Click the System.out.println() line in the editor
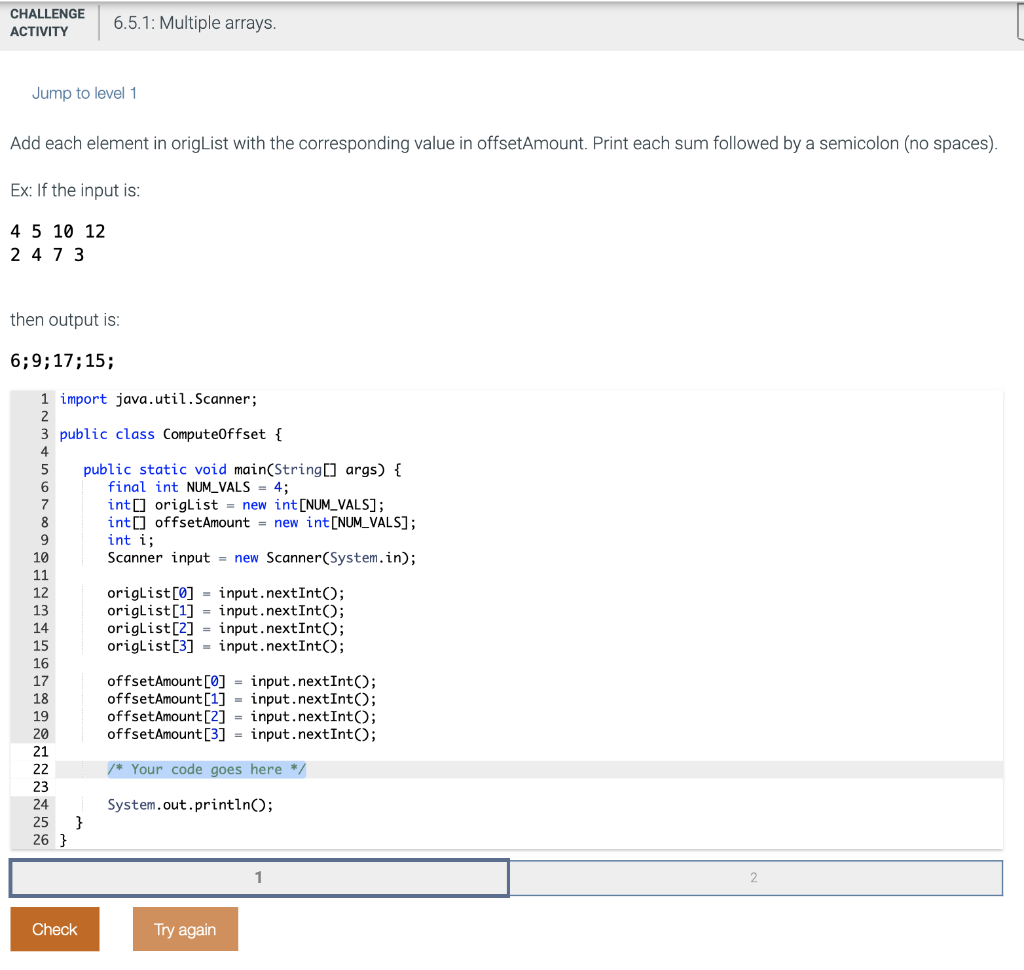This screenshot has width=1024, height=970. (x=190, y=805)
